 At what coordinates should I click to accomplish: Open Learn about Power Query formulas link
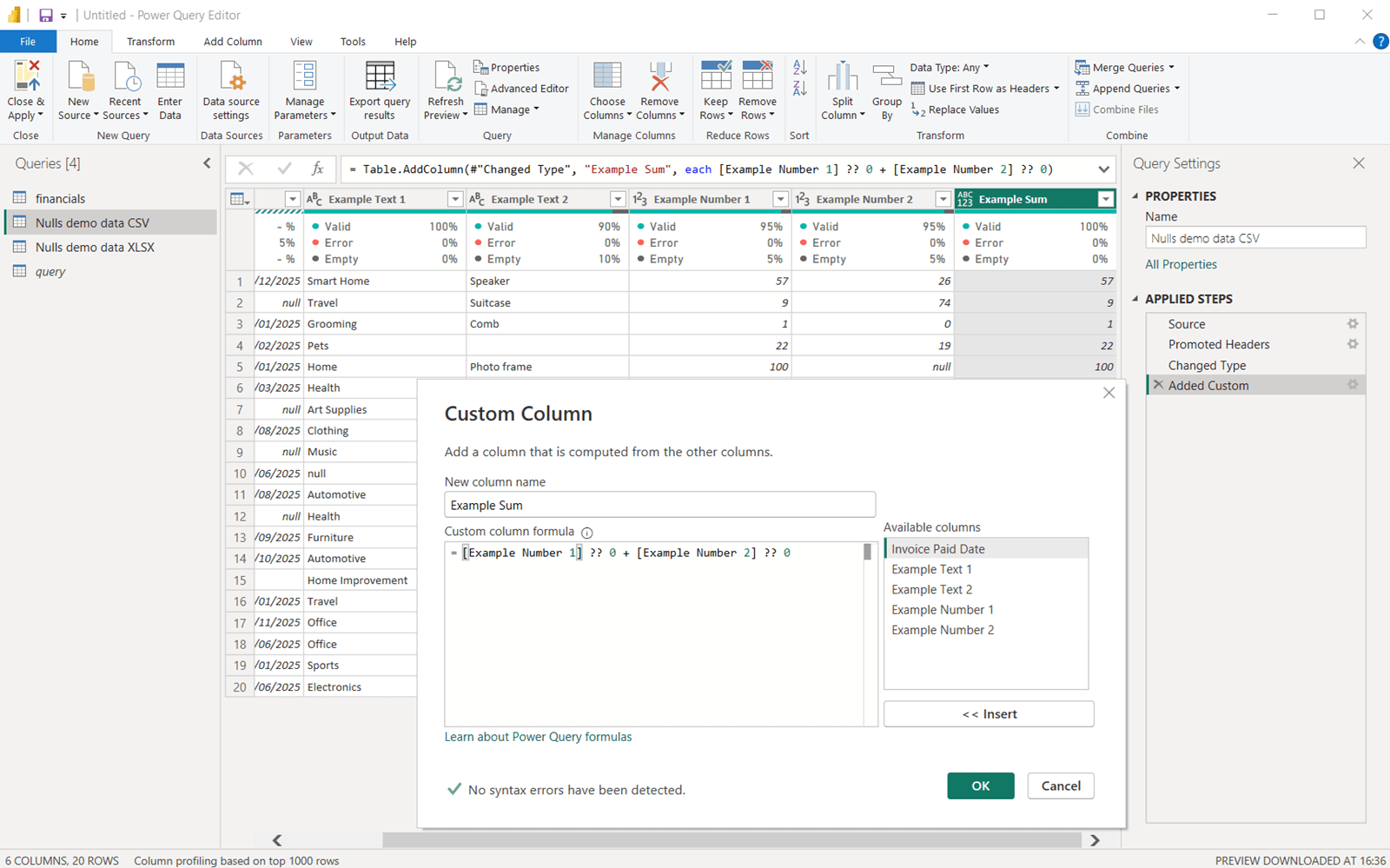(538, 736)
